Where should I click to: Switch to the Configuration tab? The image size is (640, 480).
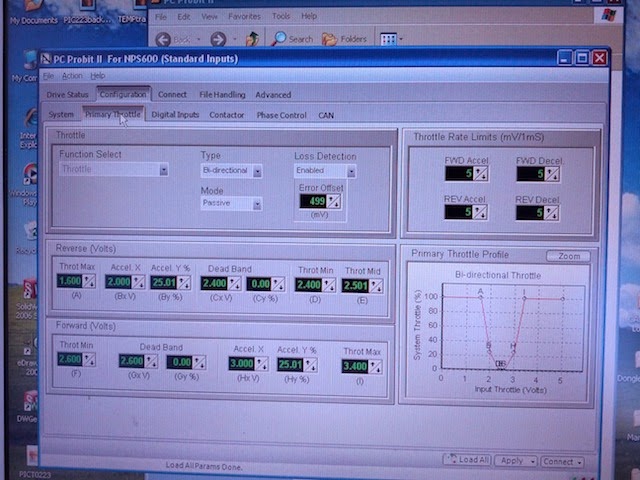pos(123,94)
